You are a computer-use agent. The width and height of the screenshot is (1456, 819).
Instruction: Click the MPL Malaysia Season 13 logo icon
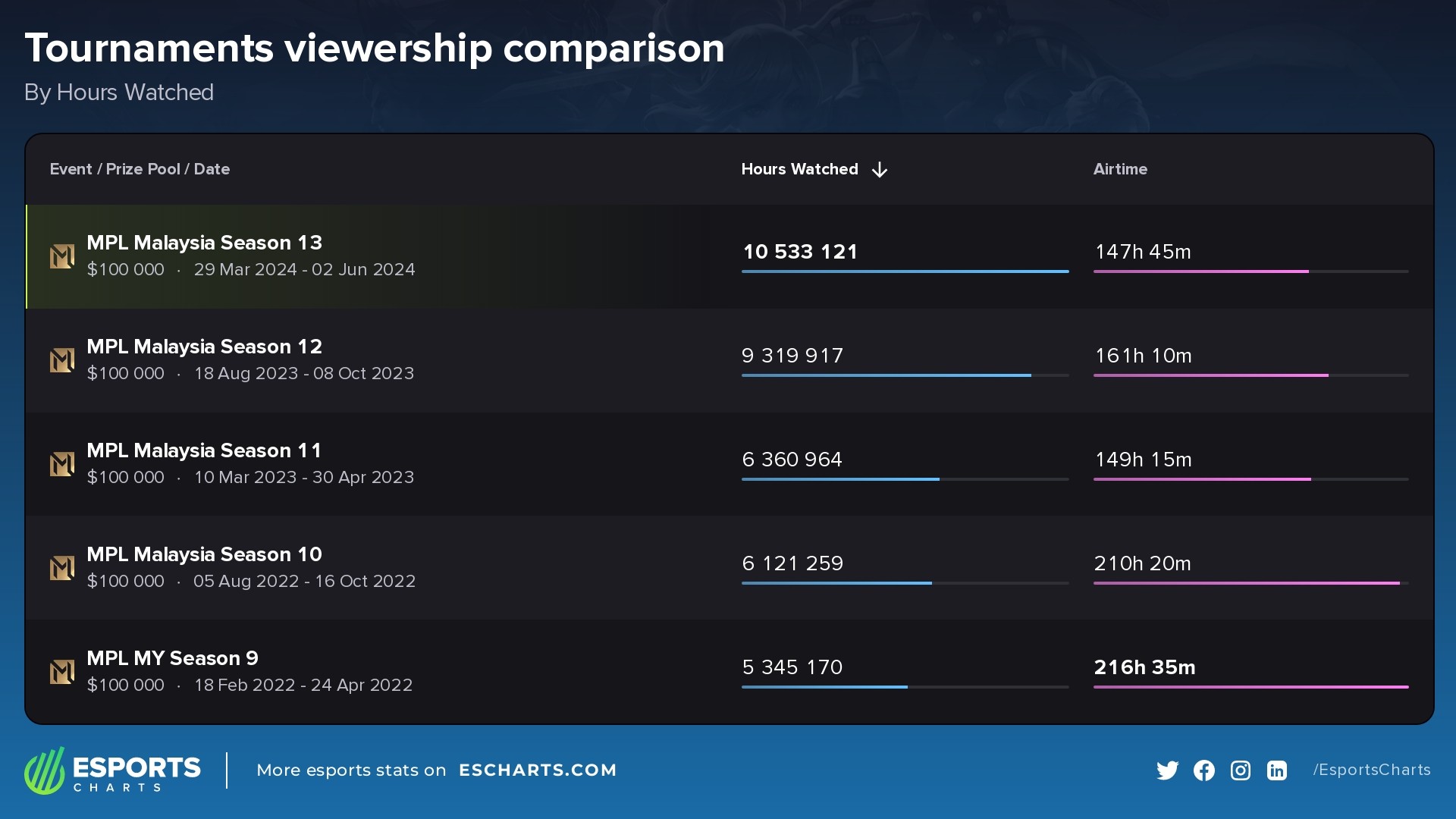(62, 256)
